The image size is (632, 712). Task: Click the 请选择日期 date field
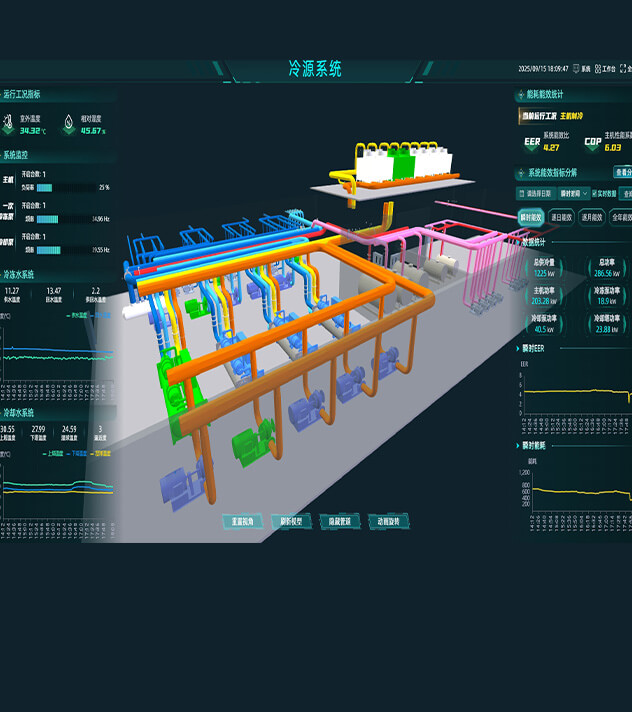click(538, 193)
